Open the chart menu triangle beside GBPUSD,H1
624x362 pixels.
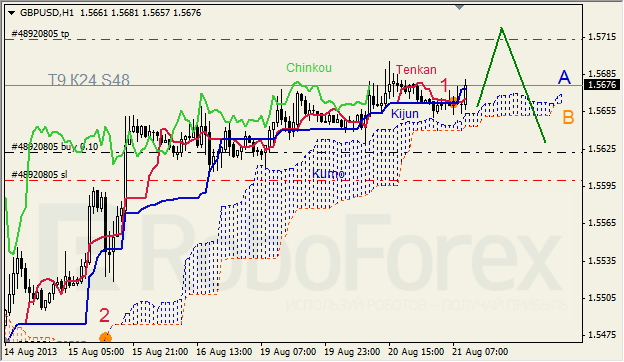click(x=11, y=13)
